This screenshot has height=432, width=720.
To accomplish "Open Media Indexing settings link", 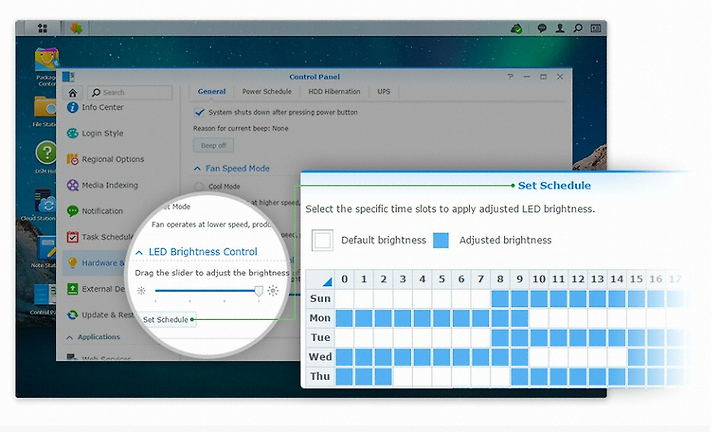I will click(x=110, y=185).
